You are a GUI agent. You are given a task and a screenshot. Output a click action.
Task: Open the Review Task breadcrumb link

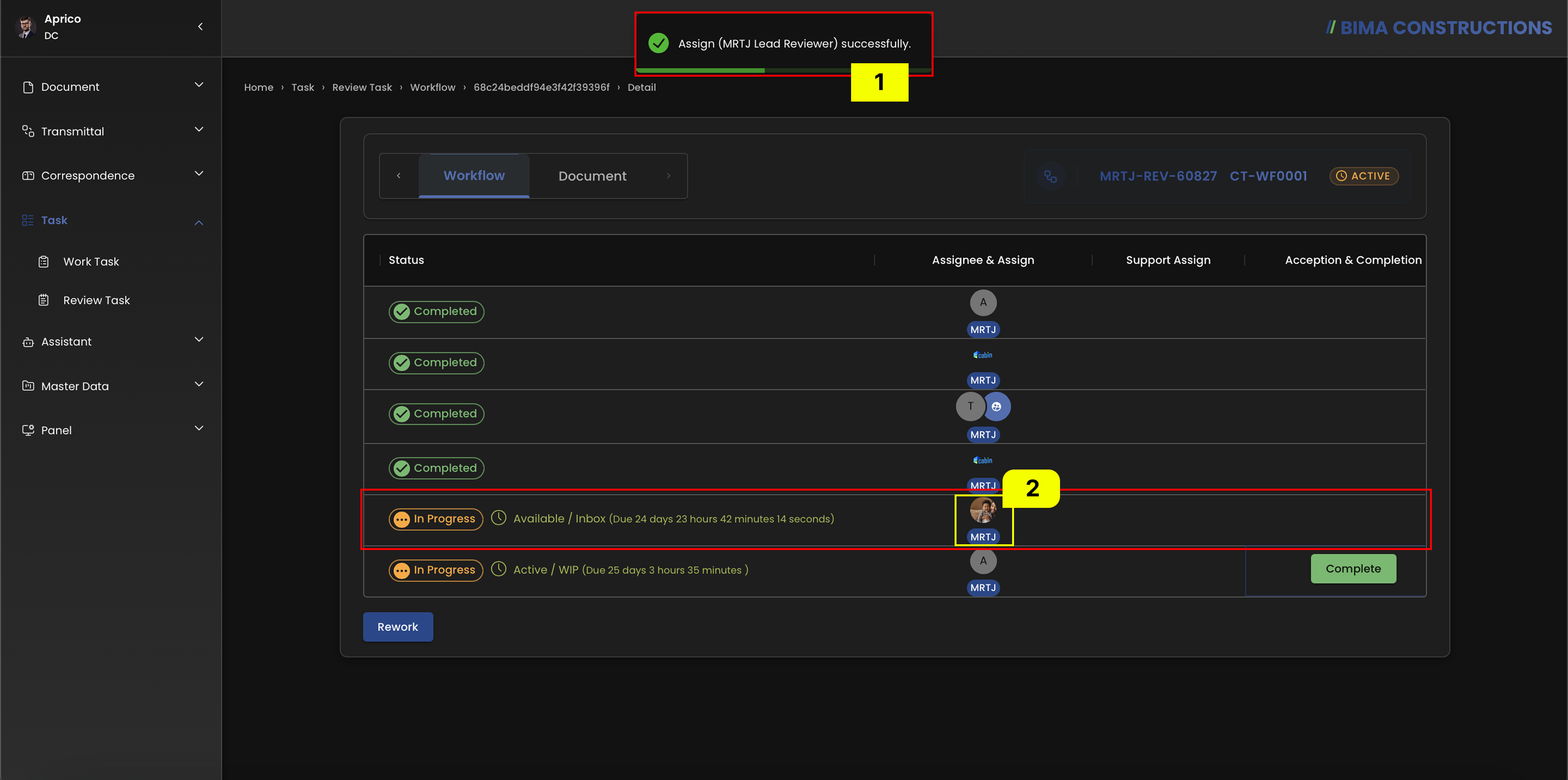pos(362,87)
